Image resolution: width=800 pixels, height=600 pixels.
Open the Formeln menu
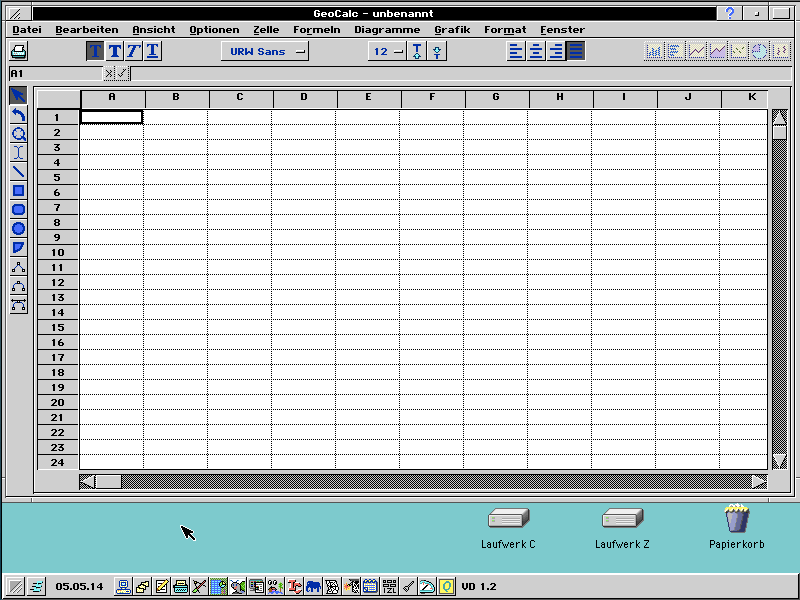tap(317, 29)
